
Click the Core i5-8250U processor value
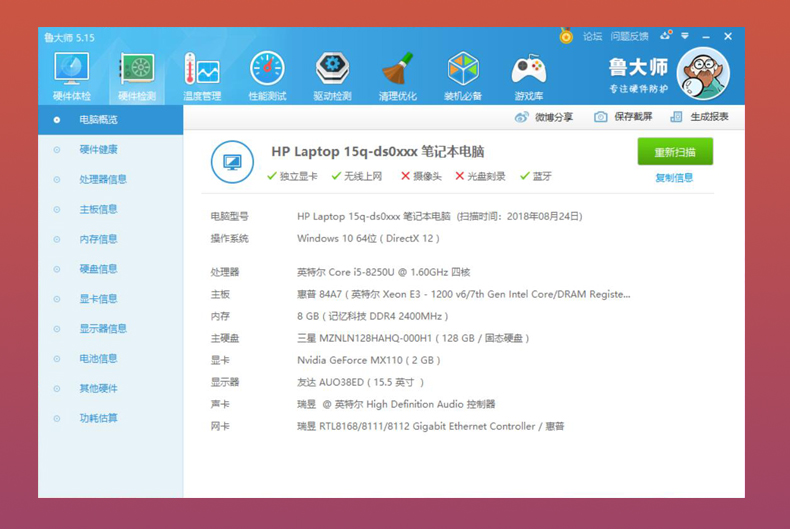coord(383,272)
